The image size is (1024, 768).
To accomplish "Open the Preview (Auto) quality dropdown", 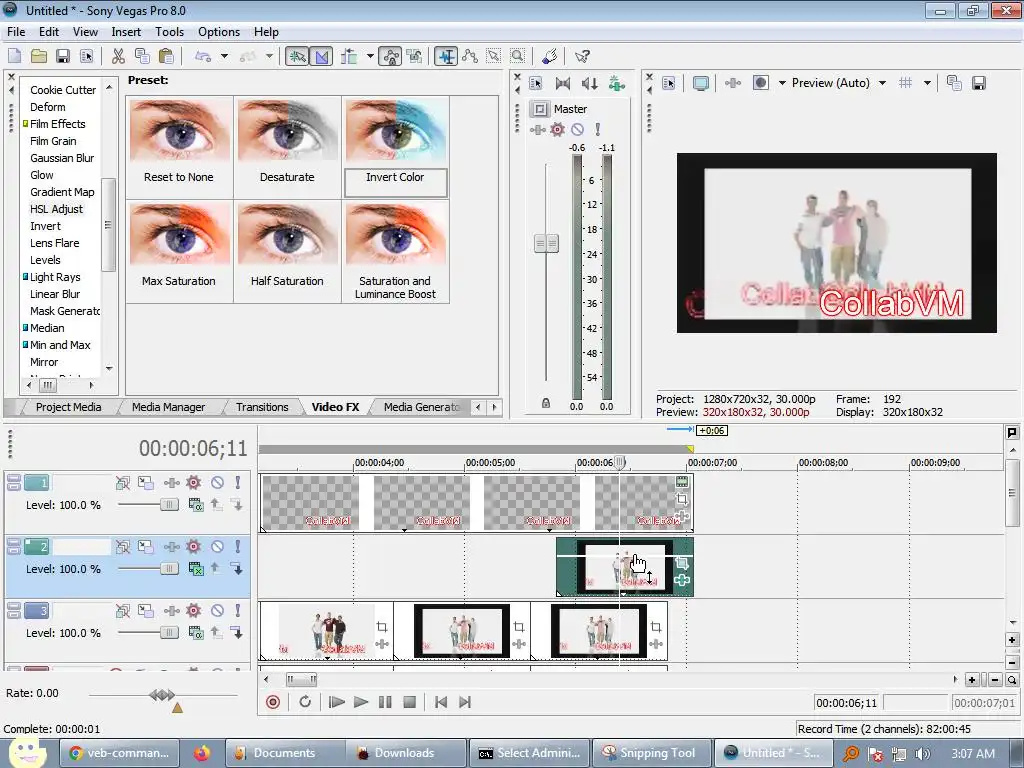I will tap(883, 83).
